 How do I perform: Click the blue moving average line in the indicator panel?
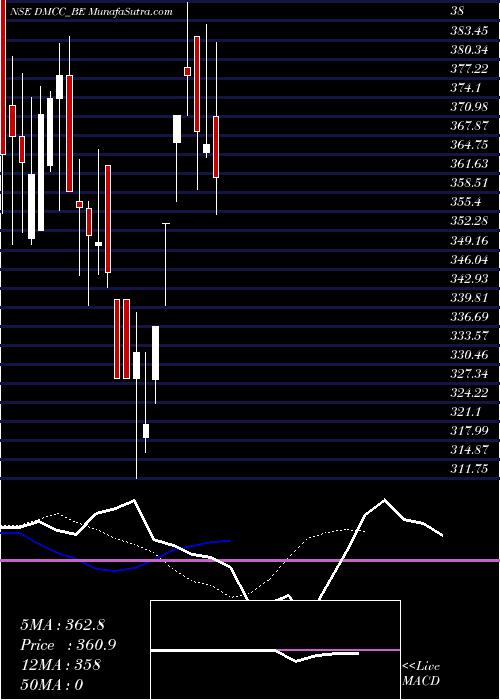pyautogui.click(x=116, y=554)
